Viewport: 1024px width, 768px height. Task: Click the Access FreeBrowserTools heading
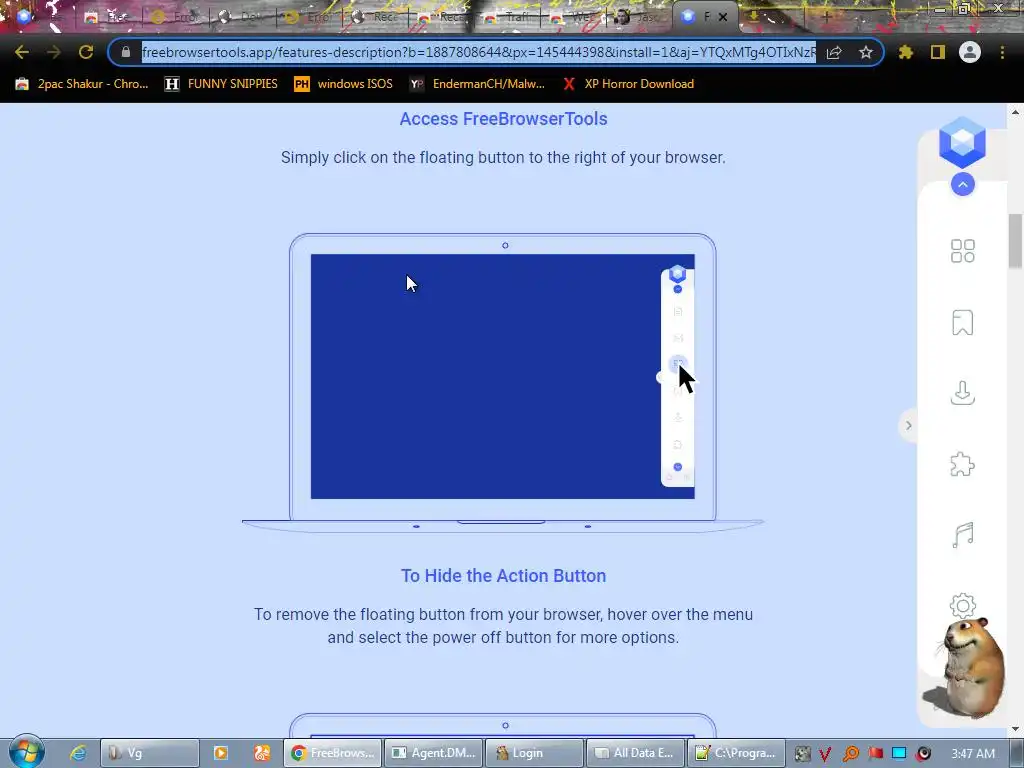click(x=504, y=119)
